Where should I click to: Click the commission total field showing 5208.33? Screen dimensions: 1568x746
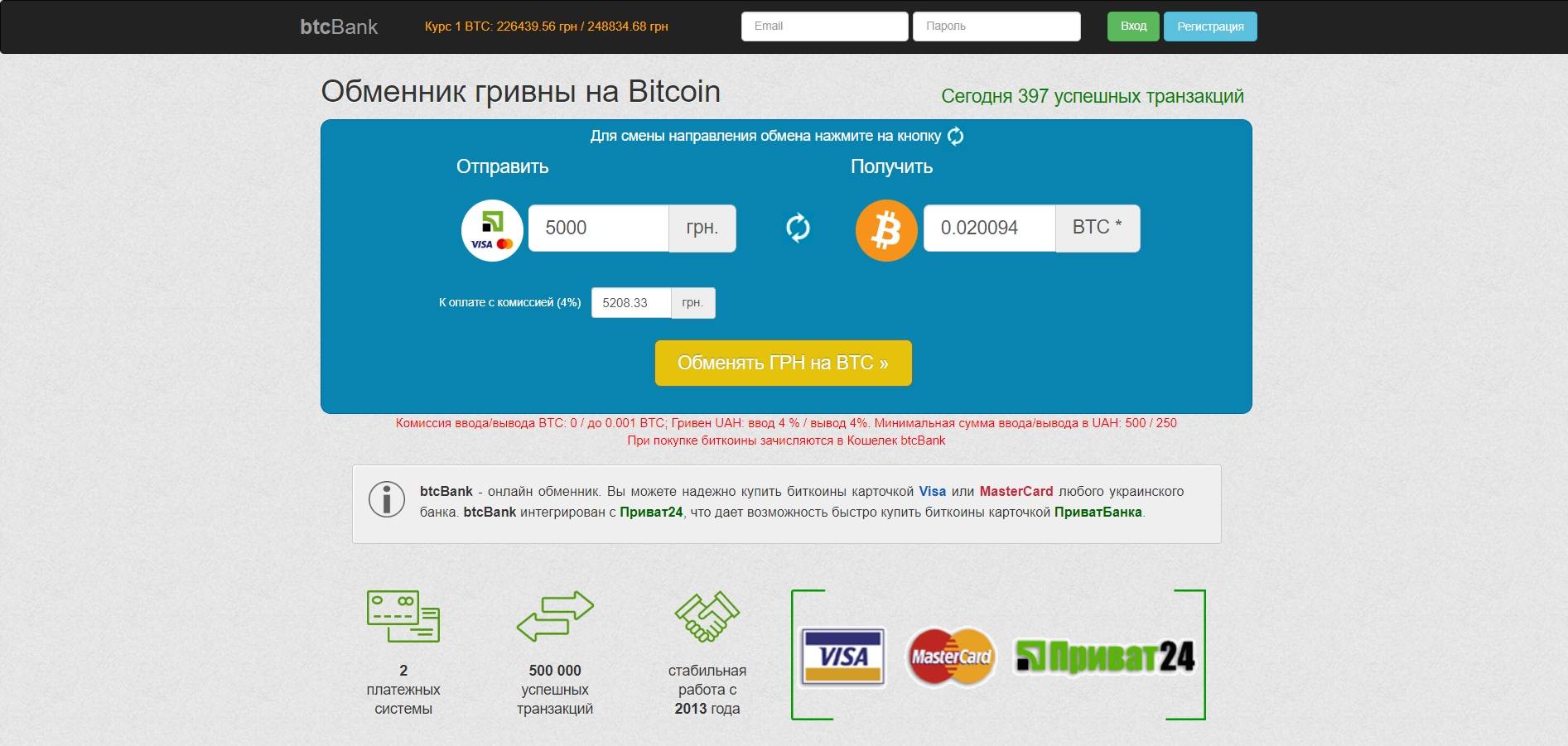click(x=631, y=303)
